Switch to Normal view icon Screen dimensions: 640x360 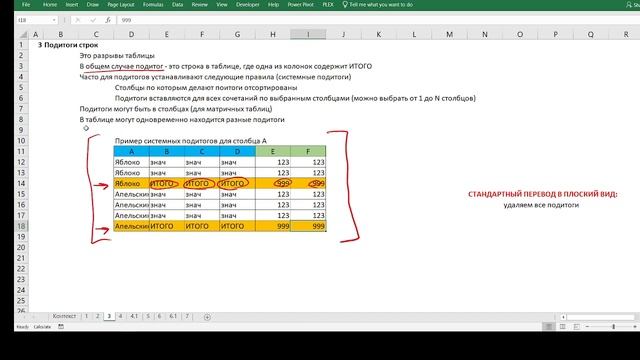click(549, 327)
